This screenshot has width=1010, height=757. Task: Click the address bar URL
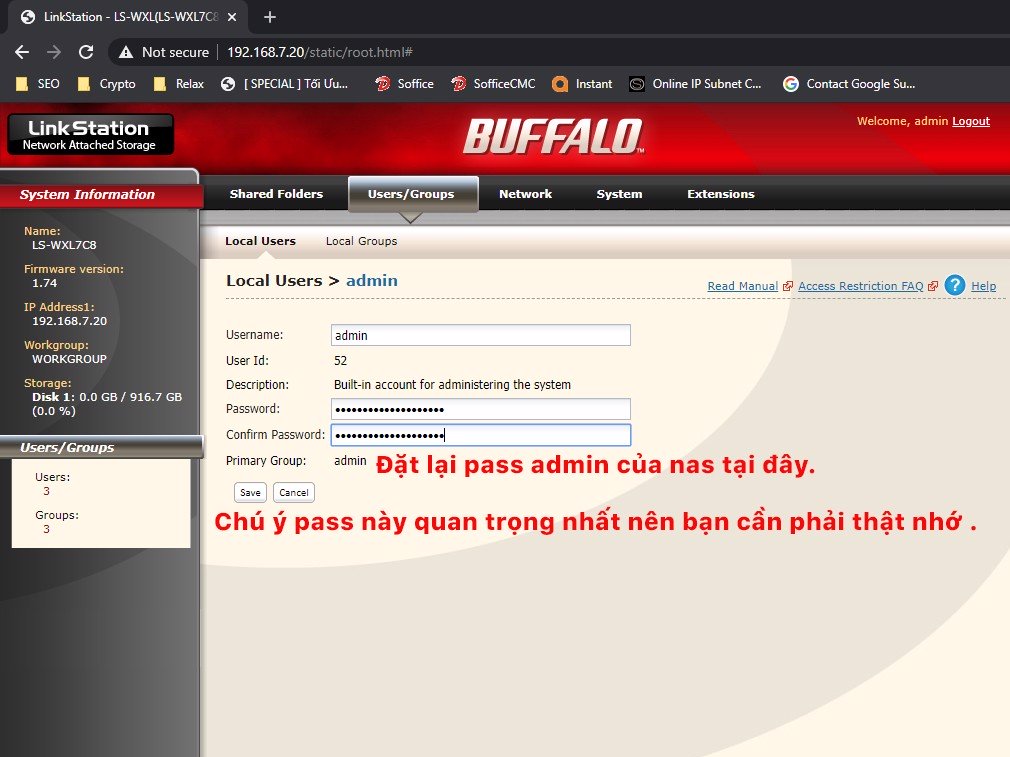(x=319, y=52)
